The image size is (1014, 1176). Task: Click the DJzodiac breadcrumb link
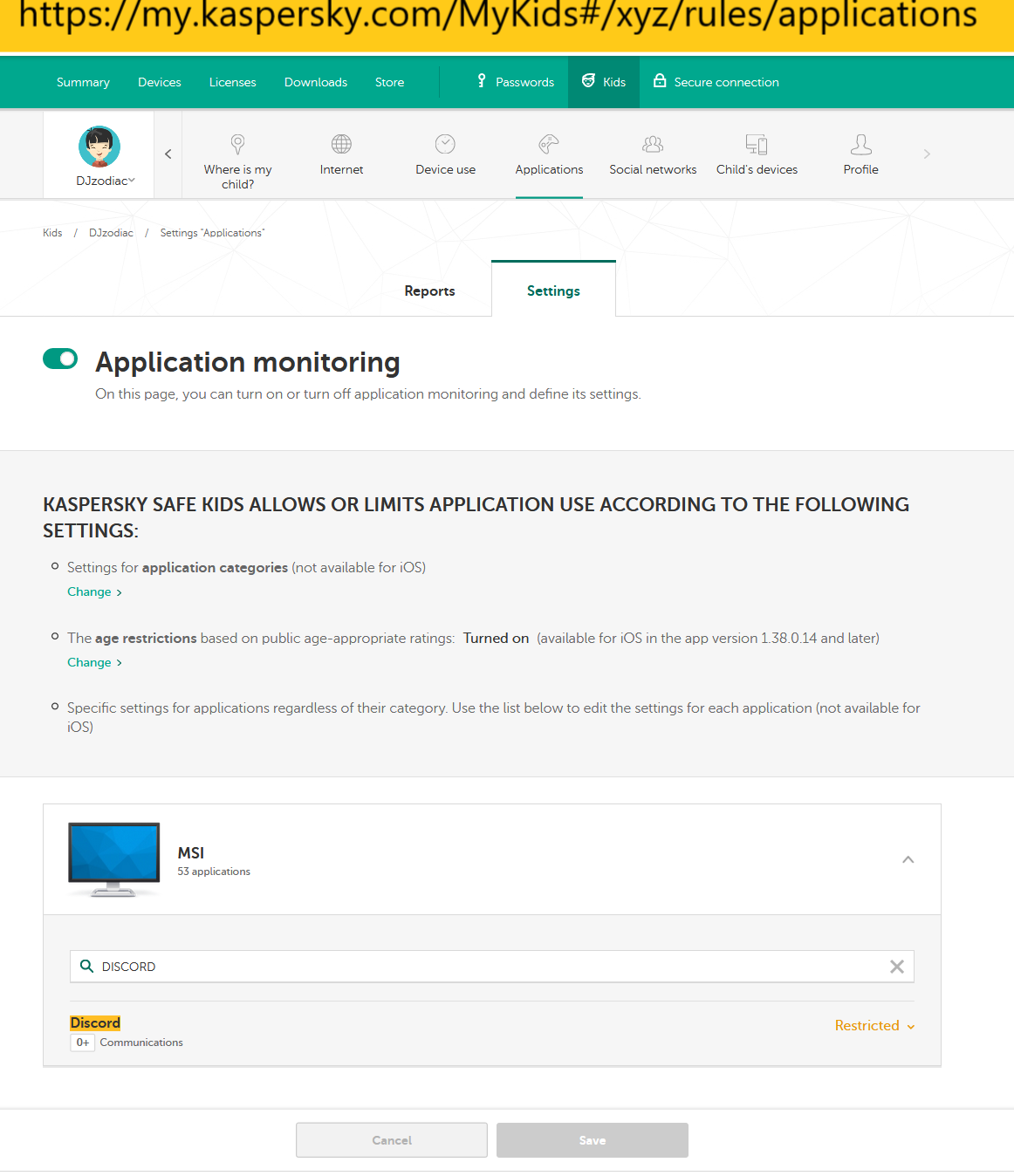tap(111, 233)
